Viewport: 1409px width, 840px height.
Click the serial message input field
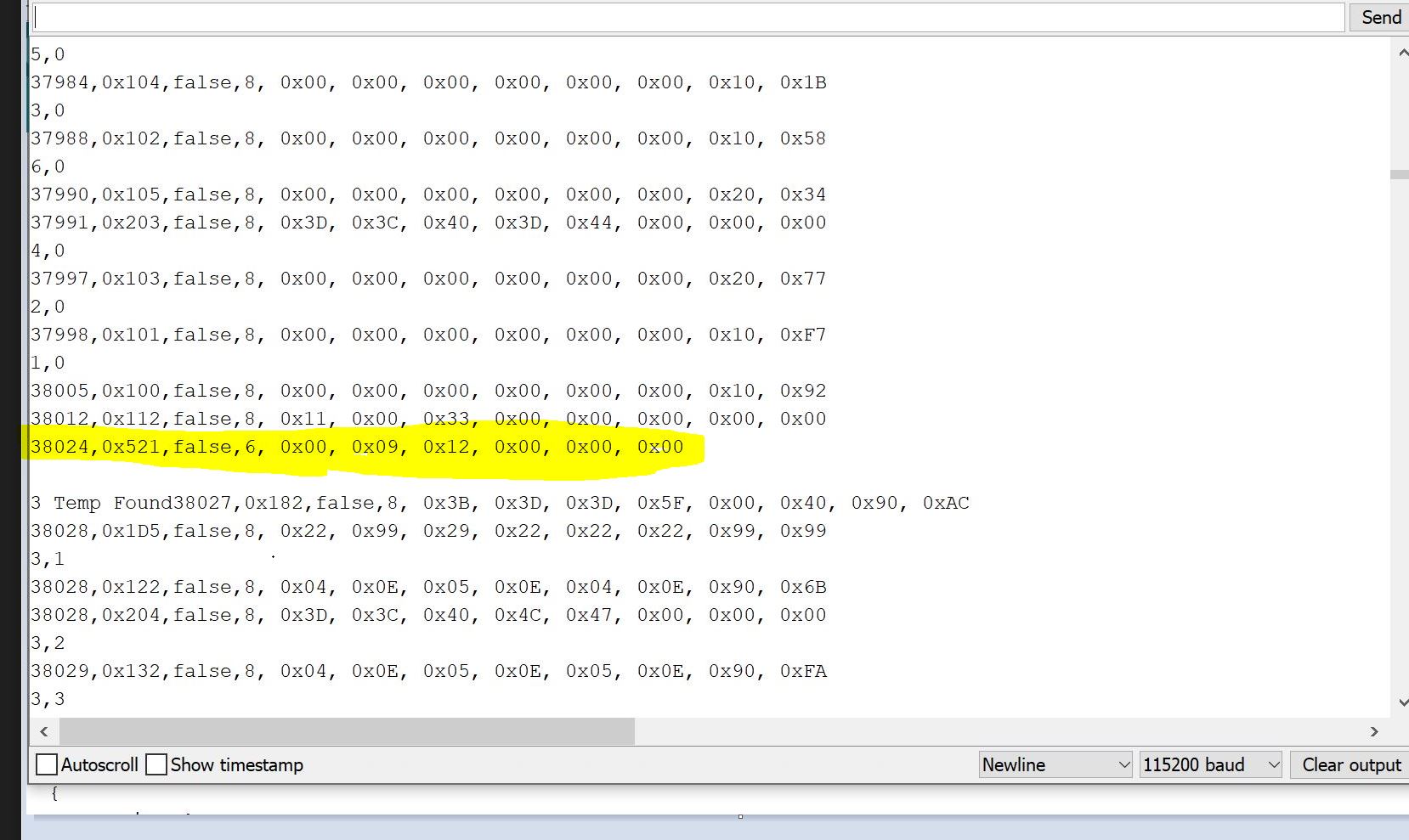[688, 18]
